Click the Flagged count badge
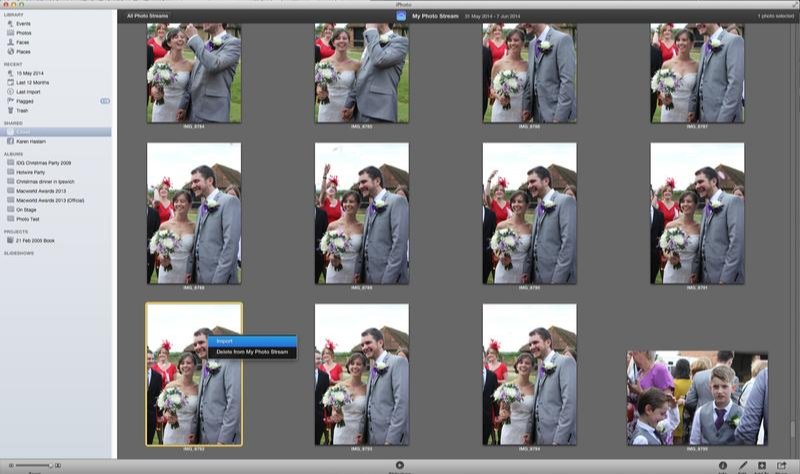 point(105,101)
